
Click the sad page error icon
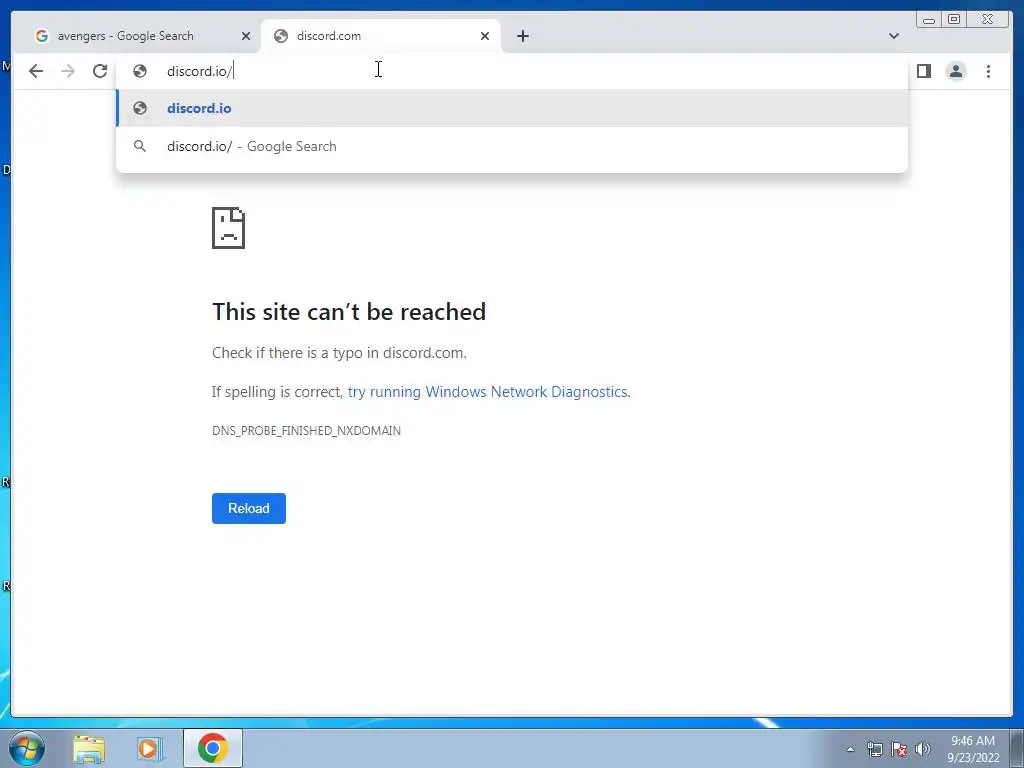tap(229, 228)
